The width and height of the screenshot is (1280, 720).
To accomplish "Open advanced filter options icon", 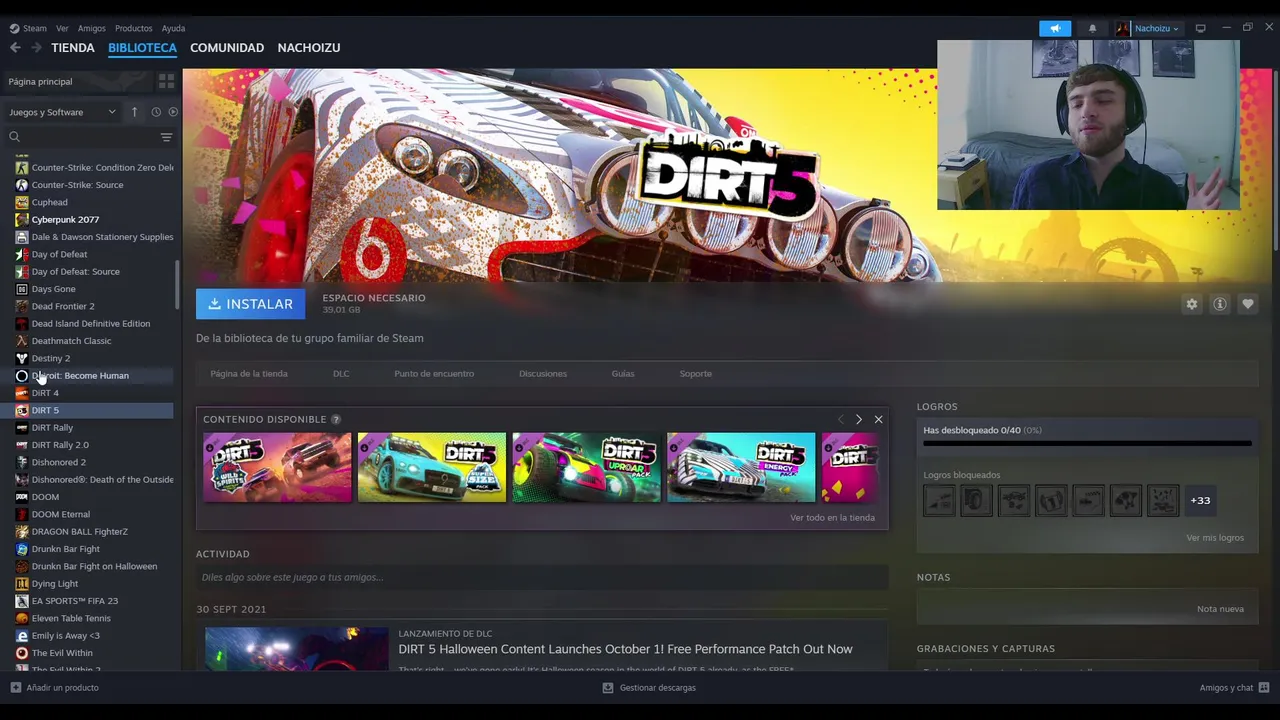I will coord(166,137).
